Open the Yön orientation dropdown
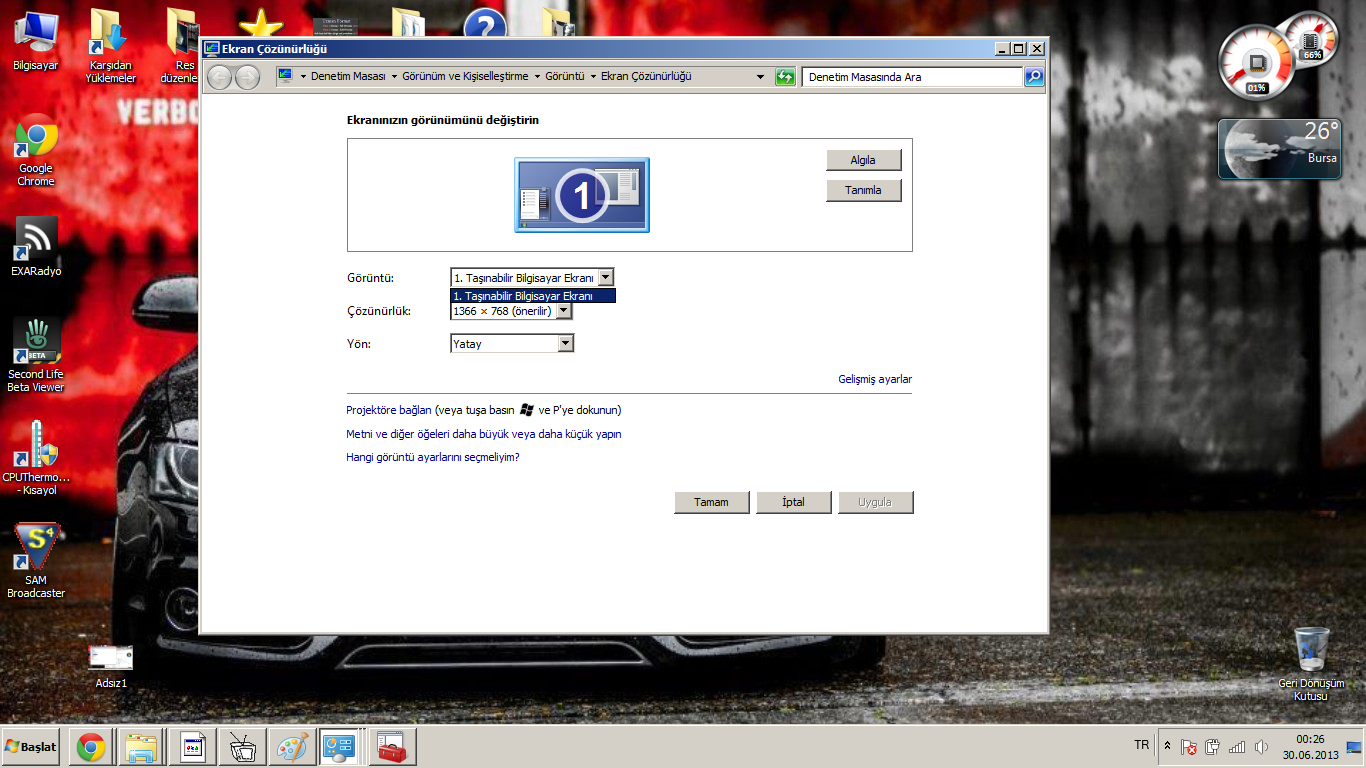The width and height of the screenshot is (1366, 768). (565, 344)
